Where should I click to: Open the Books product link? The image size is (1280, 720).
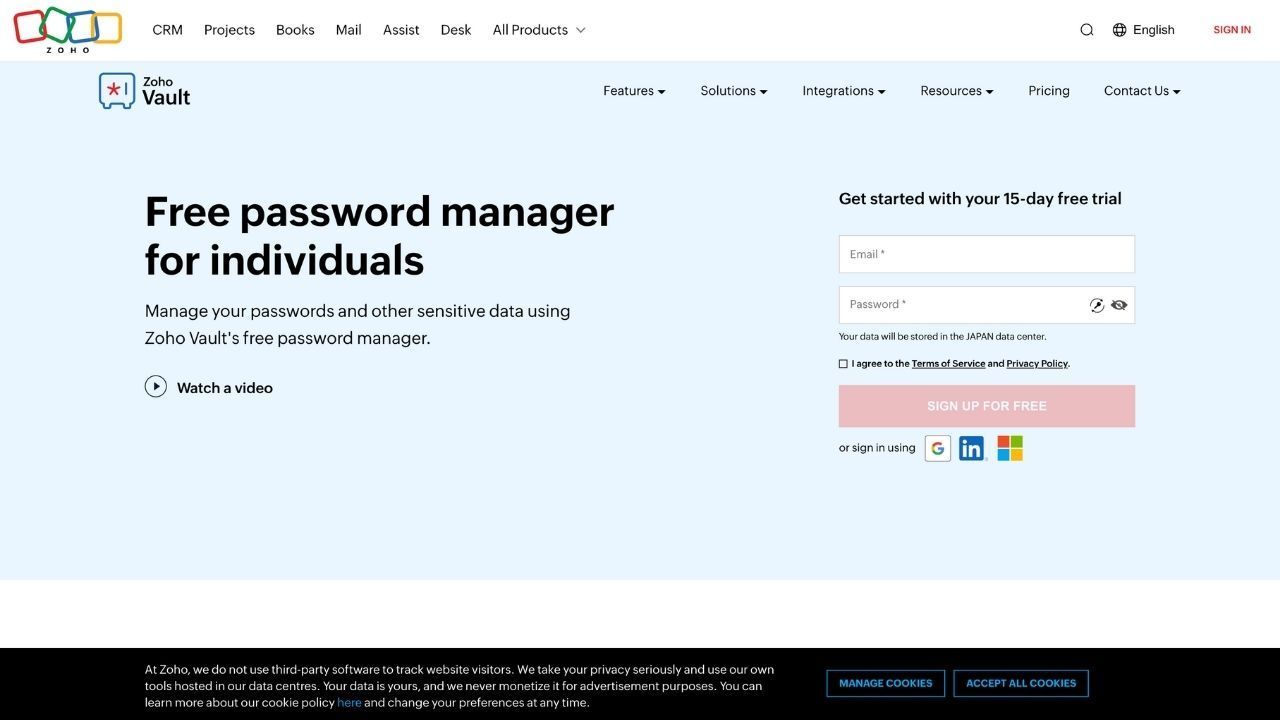click(295, 30)
